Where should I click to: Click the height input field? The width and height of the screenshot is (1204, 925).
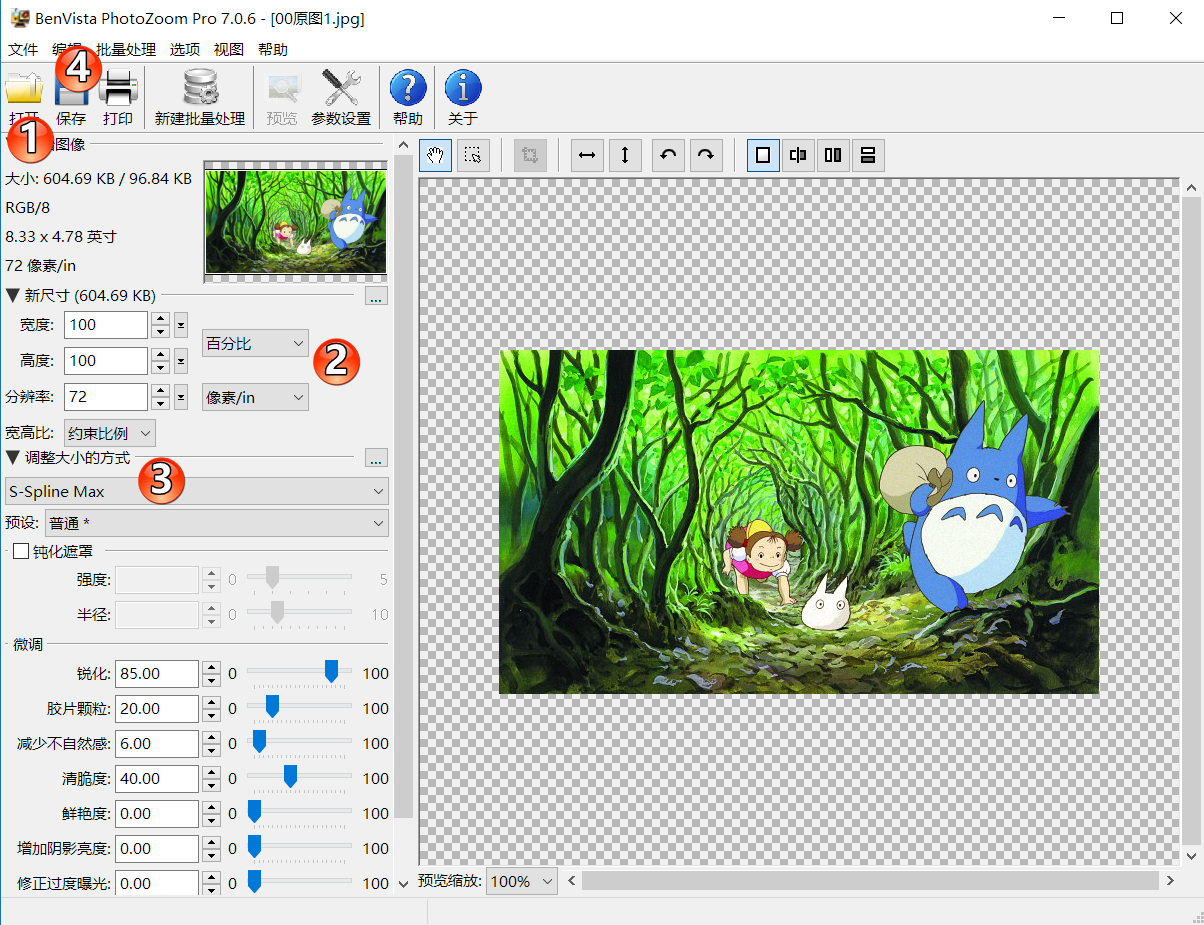(106, 361)
